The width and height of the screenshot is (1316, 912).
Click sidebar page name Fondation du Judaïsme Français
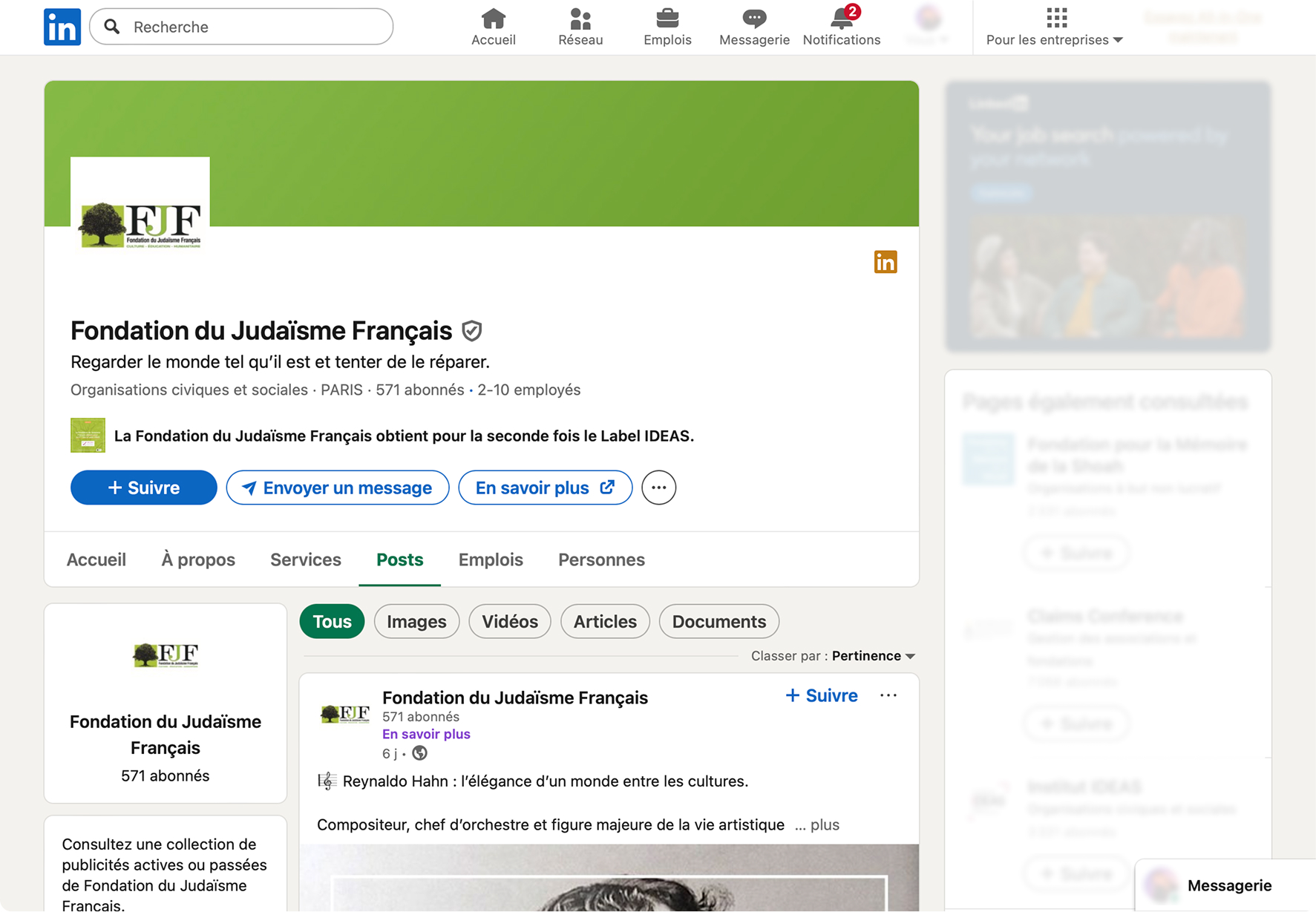(166, 735)
